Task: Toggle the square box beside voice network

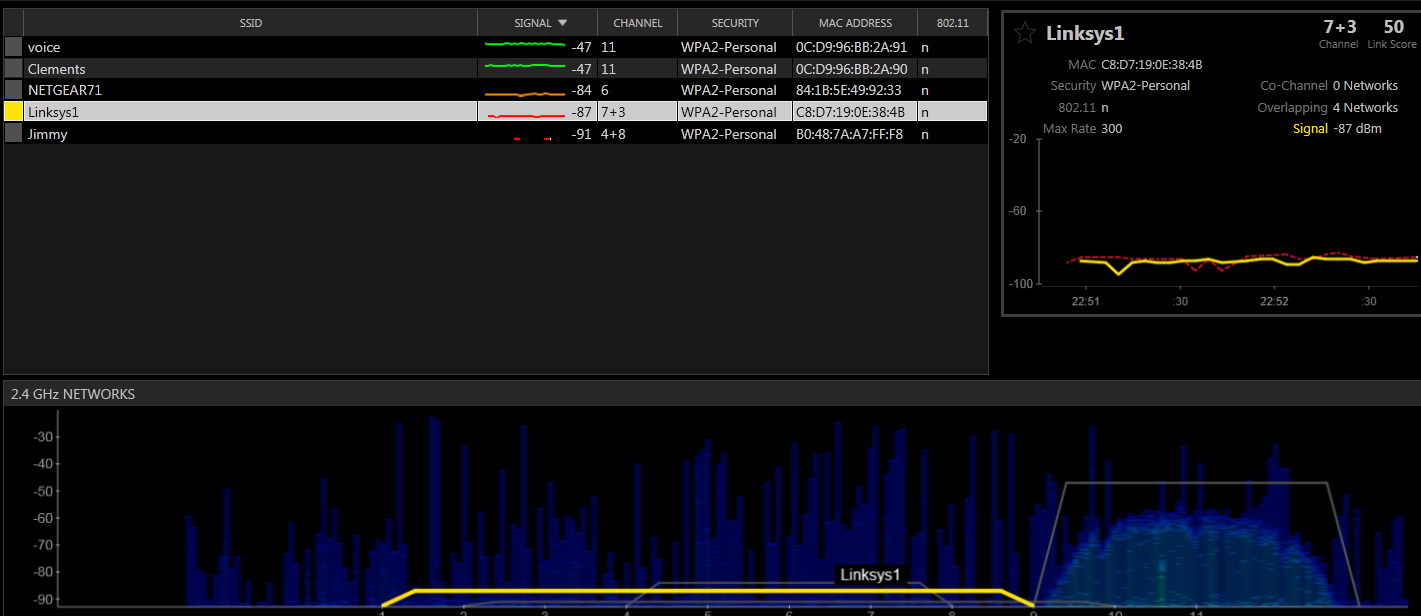Action: click(13, 47)
